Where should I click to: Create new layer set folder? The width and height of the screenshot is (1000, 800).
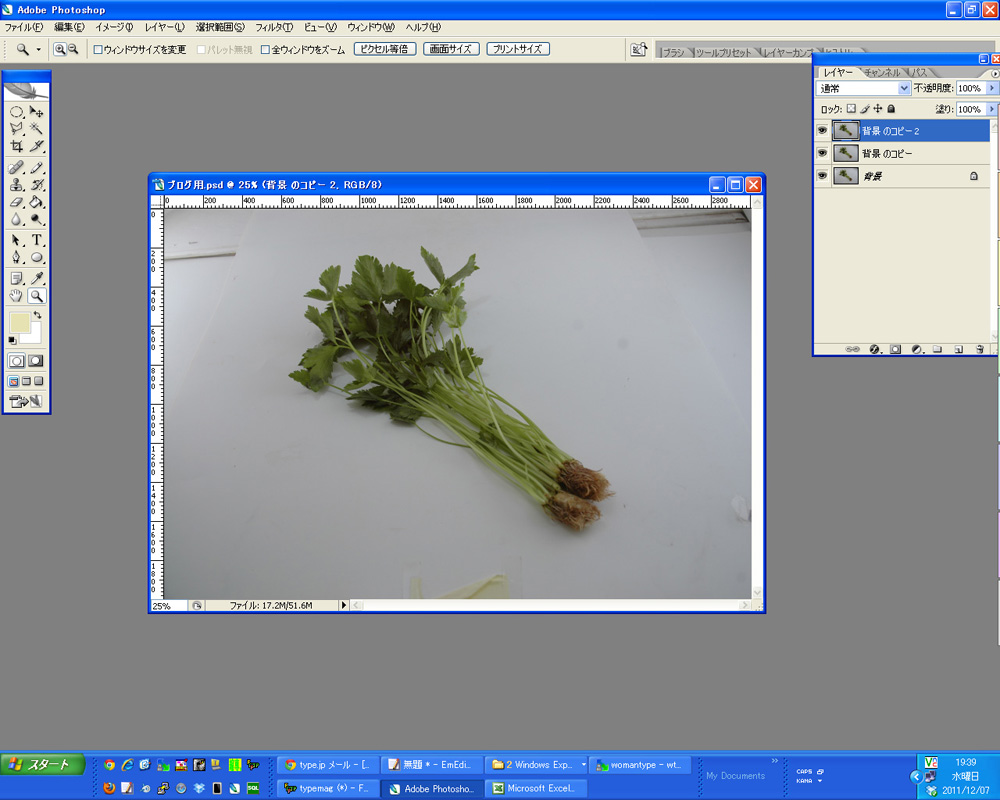938,349
